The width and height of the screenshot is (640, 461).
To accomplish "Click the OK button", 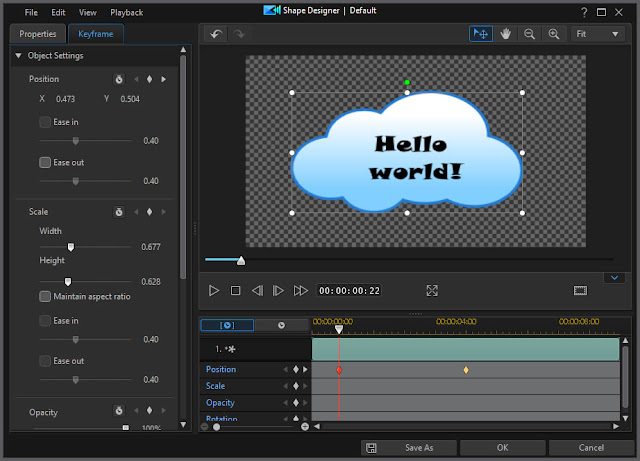I will (x=502, y=448).
